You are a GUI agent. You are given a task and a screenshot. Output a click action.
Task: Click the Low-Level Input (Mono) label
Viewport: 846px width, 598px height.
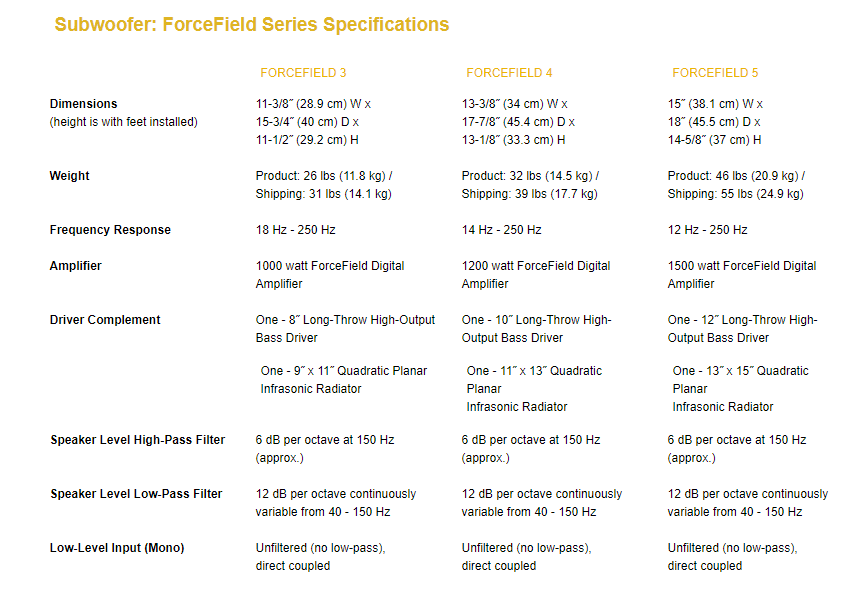tap(117, 548)
